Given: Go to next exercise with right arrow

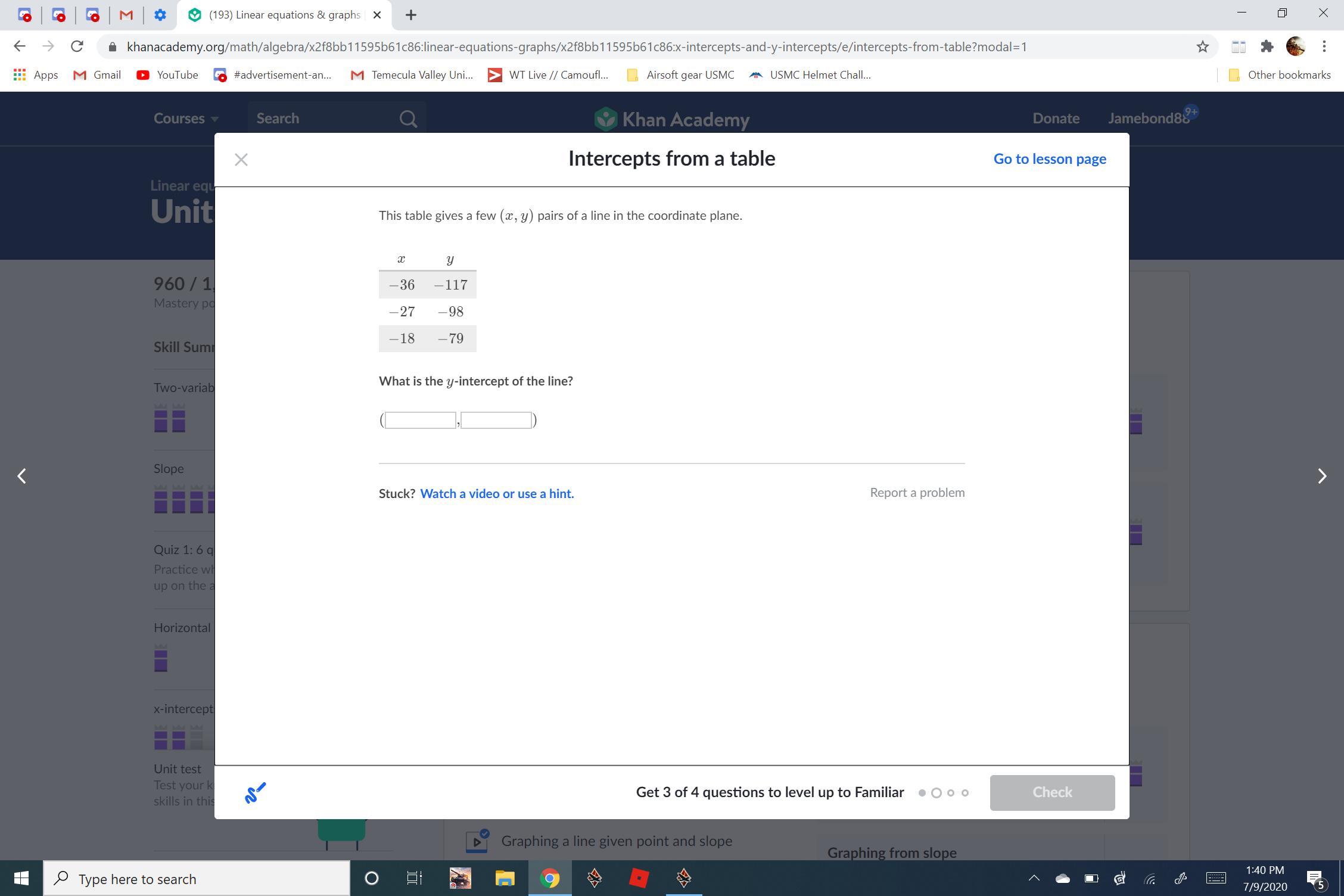Looking at the screenshot, I should click(1321, 476).
